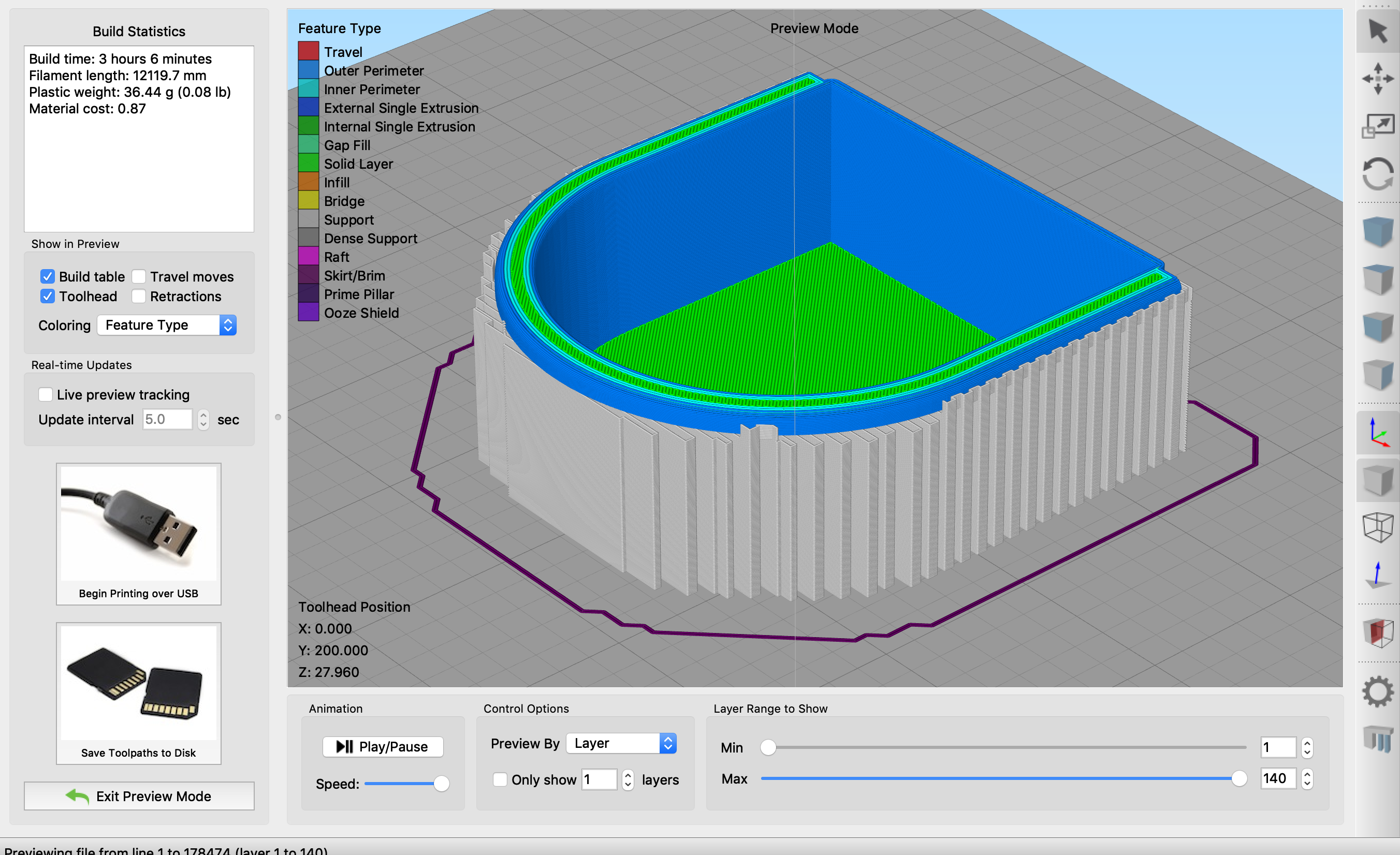Open the Preview By Layer dropdown
Screen dimensions: 1400x855
click(x=622, y=743)
